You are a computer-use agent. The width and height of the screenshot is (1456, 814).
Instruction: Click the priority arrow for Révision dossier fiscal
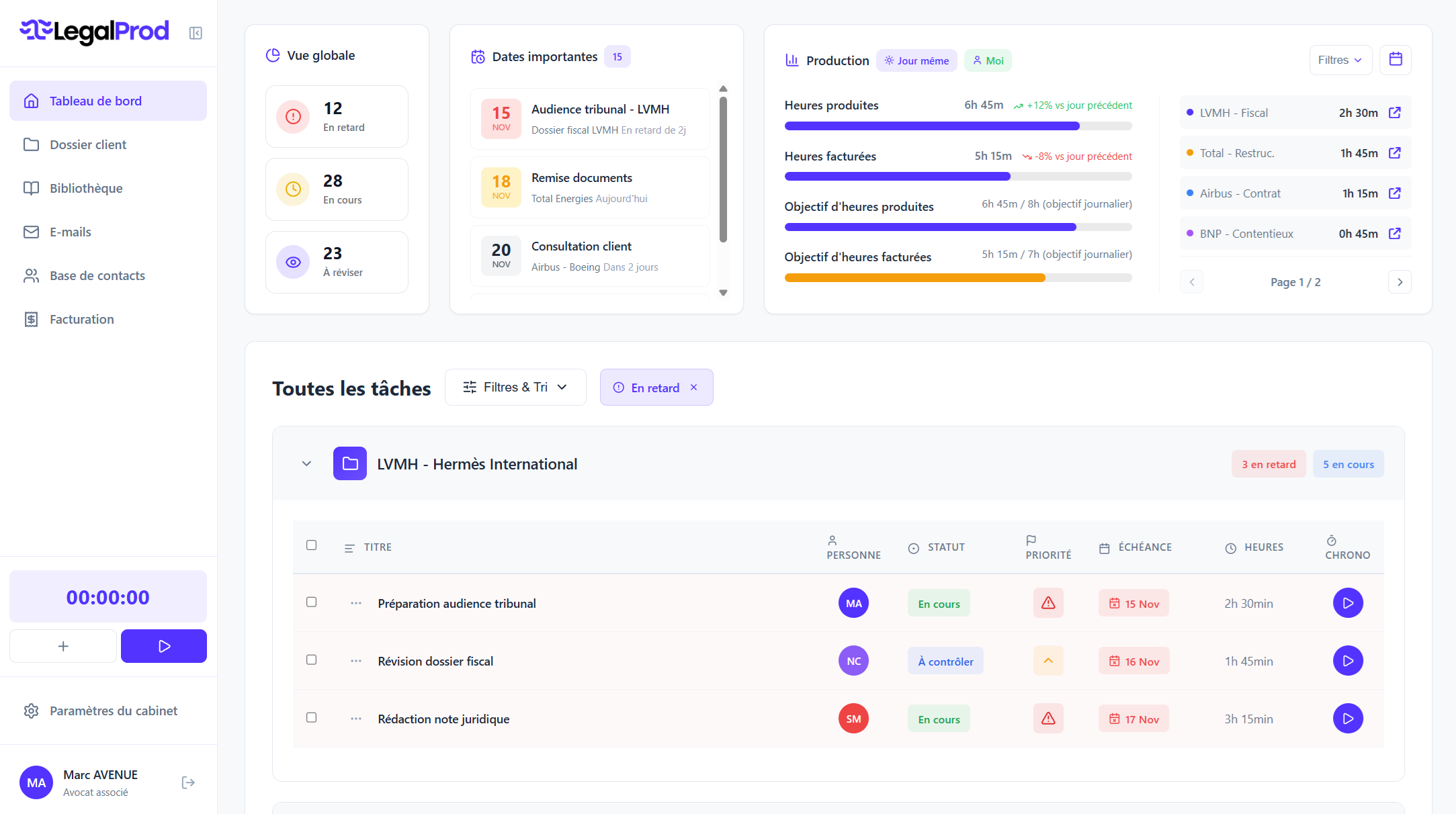tap(1048, 661)
